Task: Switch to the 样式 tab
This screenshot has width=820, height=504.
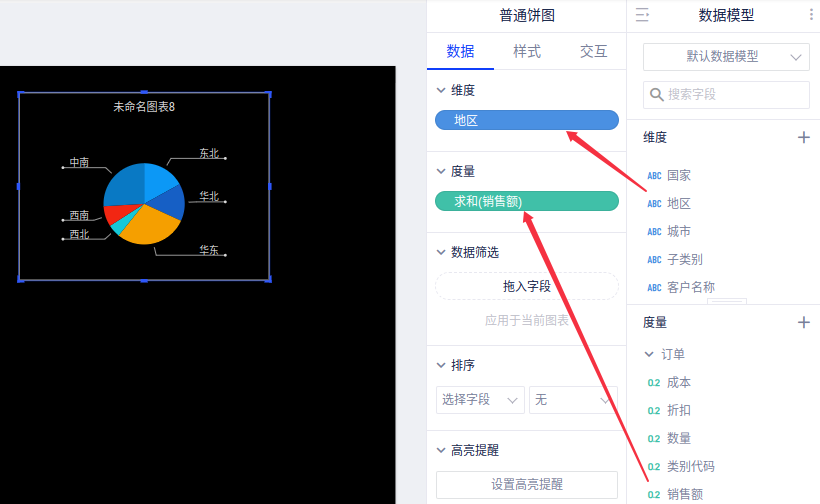Action: click(x=527, y=51)
